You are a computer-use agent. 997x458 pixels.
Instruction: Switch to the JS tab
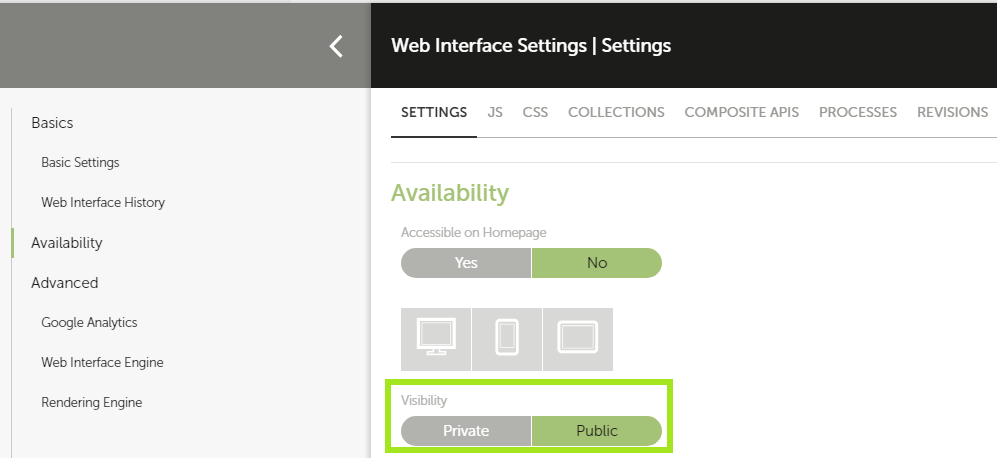[495, 112]
